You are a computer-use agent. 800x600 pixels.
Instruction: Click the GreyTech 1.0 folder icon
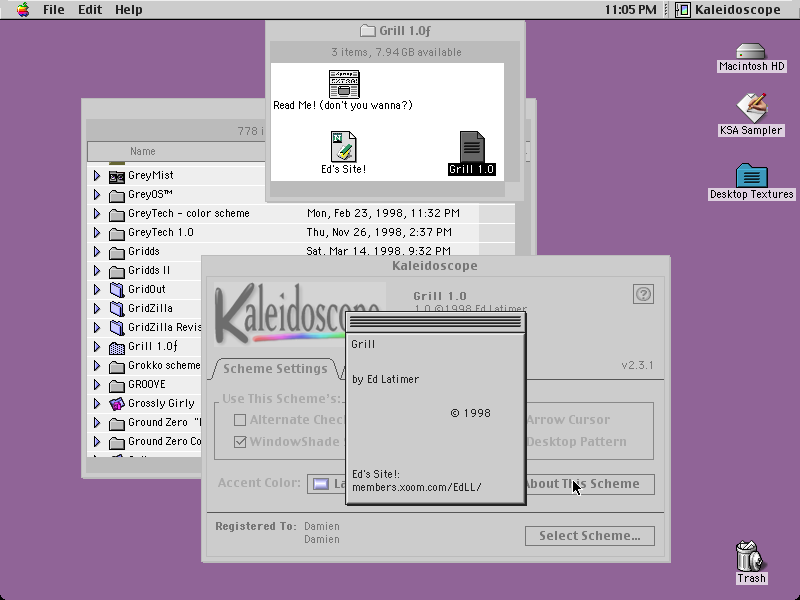pyautogui.click(x=117, y=233)
